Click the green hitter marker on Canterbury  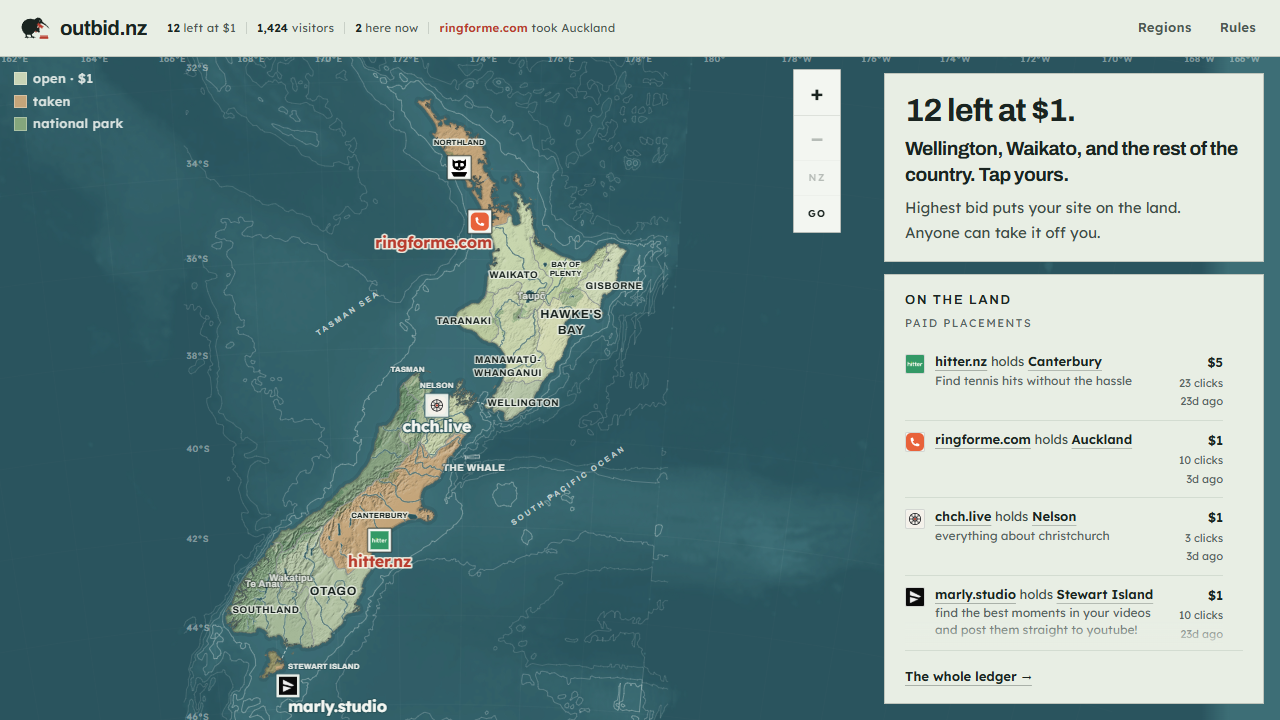click(379, 540)
